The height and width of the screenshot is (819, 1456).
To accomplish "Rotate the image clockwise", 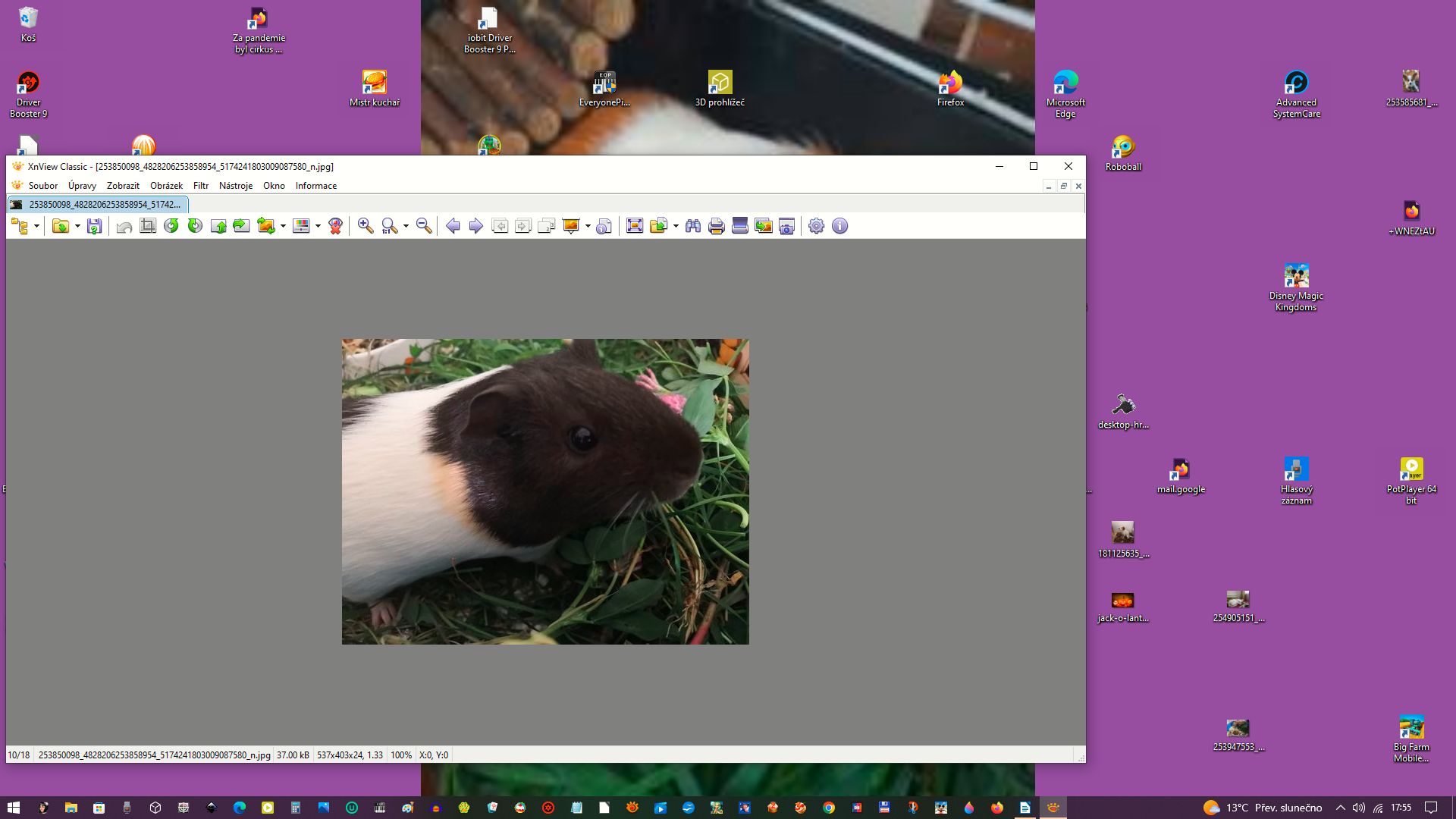I will point(195,226).
